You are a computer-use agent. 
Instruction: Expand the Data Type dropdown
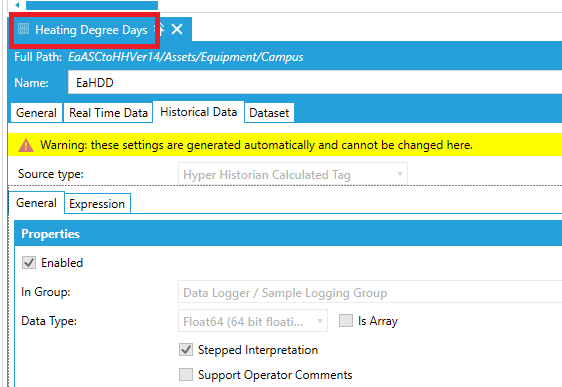click(253, 321)
